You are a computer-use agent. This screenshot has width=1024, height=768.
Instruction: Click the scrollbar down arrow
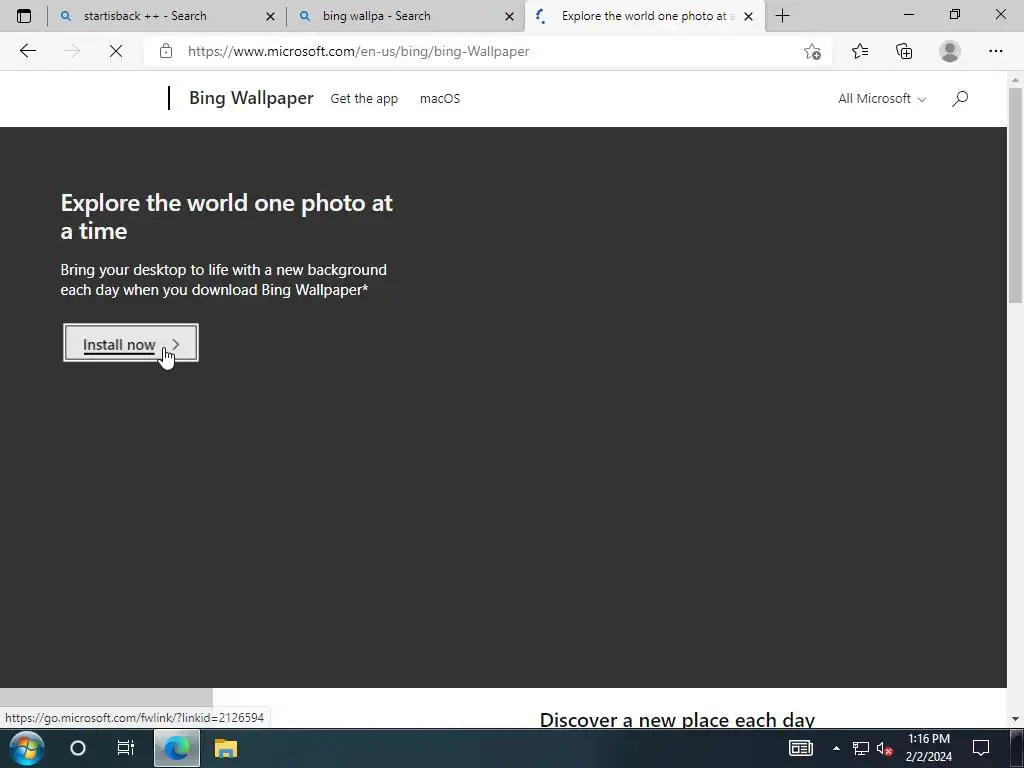[1015, 719]
